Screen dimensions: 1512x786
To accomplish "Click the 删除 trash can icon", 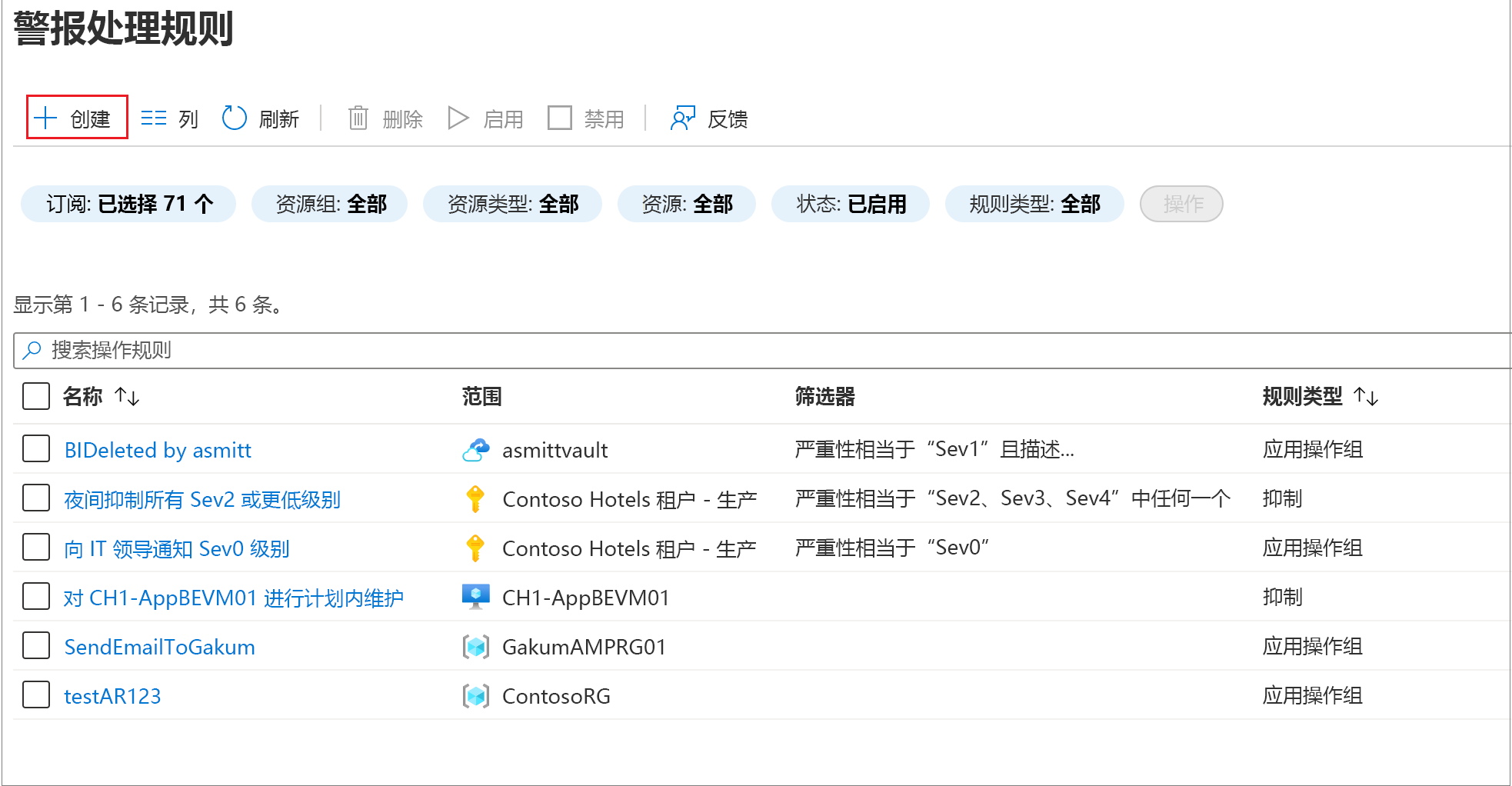I will (358, 118).
